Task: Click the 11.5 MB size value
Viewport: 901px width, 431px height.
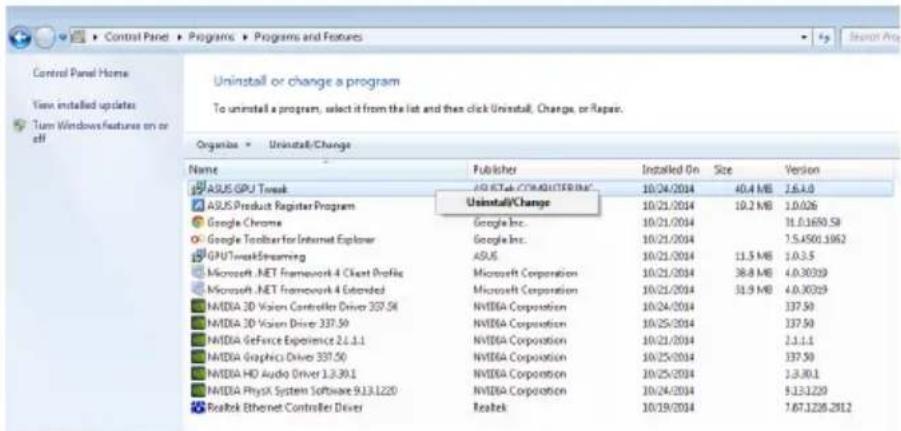Action: 753,256
